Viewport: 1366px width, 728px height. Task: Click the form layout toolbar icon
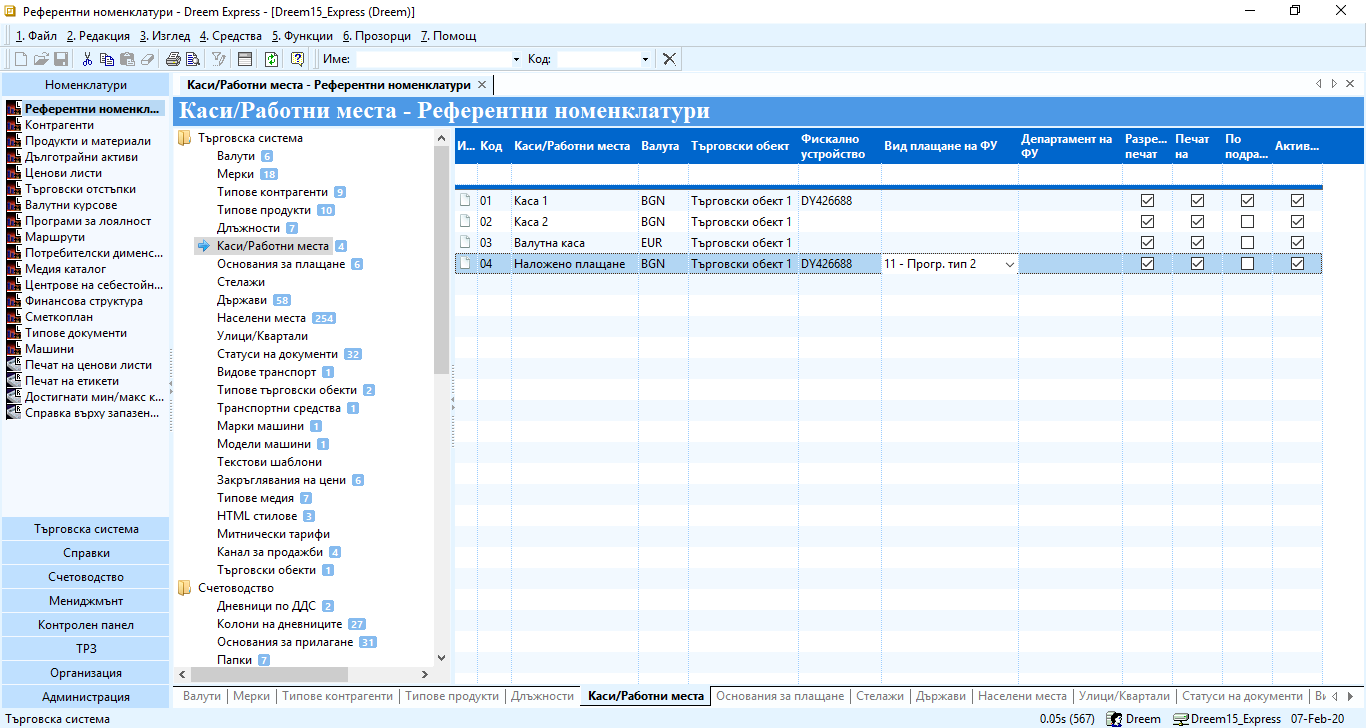pos(244,59)
